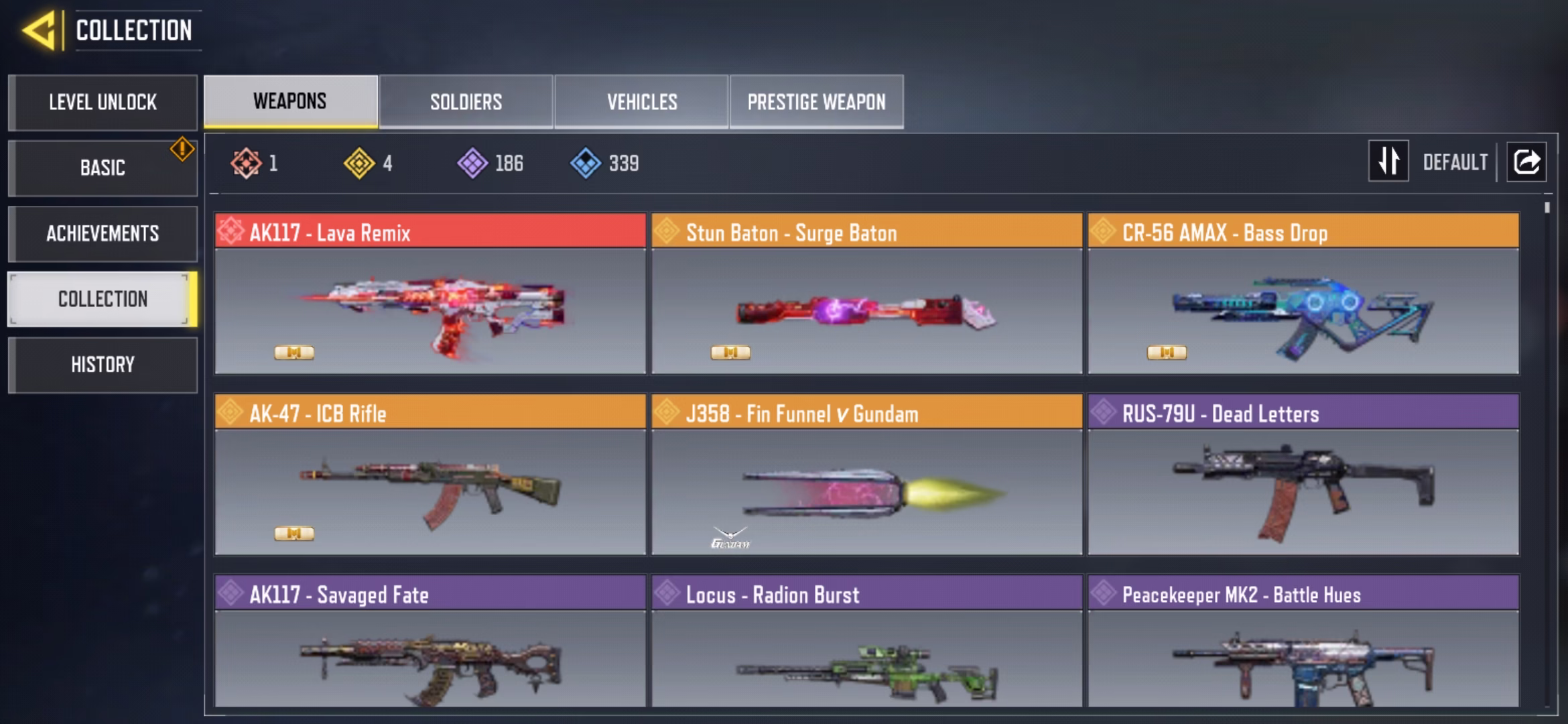Viewport: 1568px width, 724px height.
Task: Select the J358 Fin Funnel Gundam card
Action: click(x=867, y=475)
